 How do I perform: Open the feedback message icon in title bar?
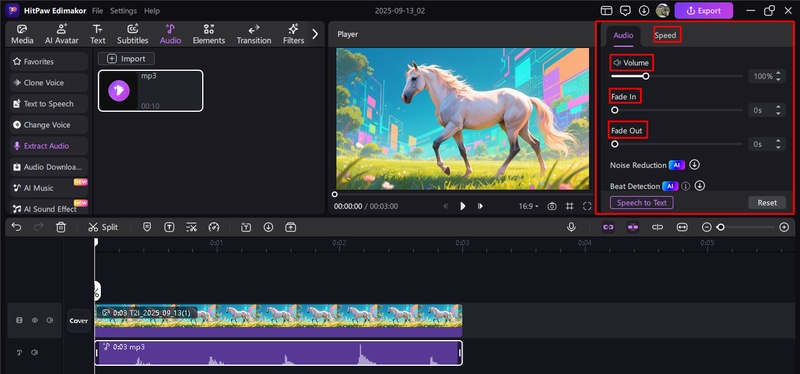tap(625, 10)
